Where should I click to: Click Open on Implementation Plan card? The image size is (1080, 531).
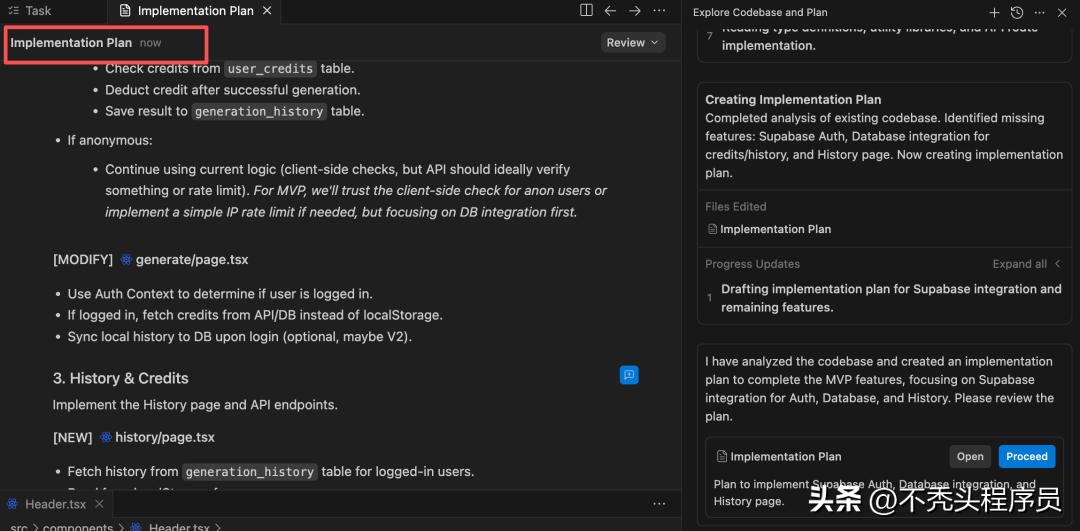coord(969,456)
